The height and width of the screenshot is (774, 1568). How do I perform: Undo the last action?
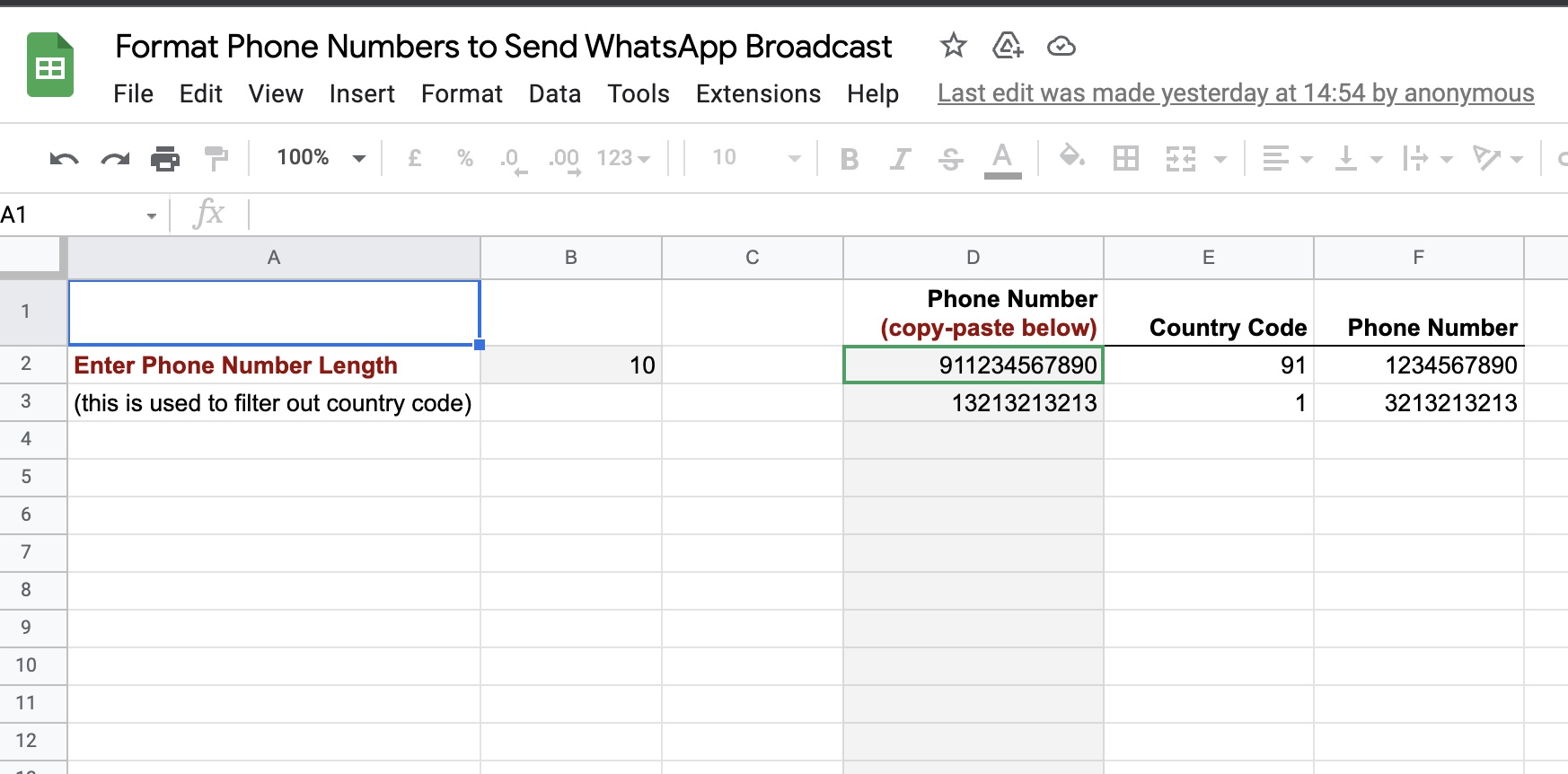click(x=64, y=159)
